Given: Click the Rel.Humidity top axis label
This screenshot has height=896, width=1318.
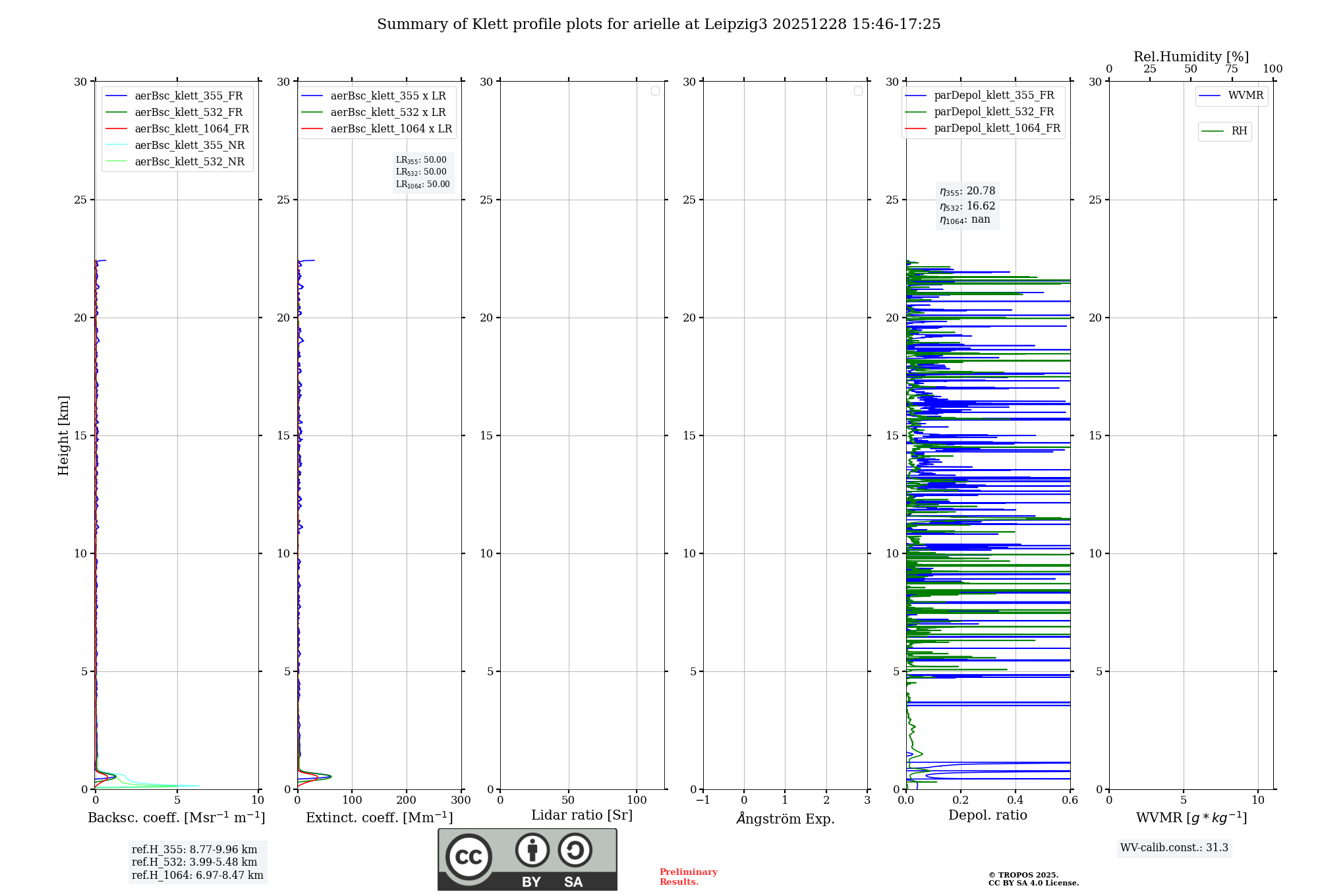Looking at the screenshot, I should 1191,57.
